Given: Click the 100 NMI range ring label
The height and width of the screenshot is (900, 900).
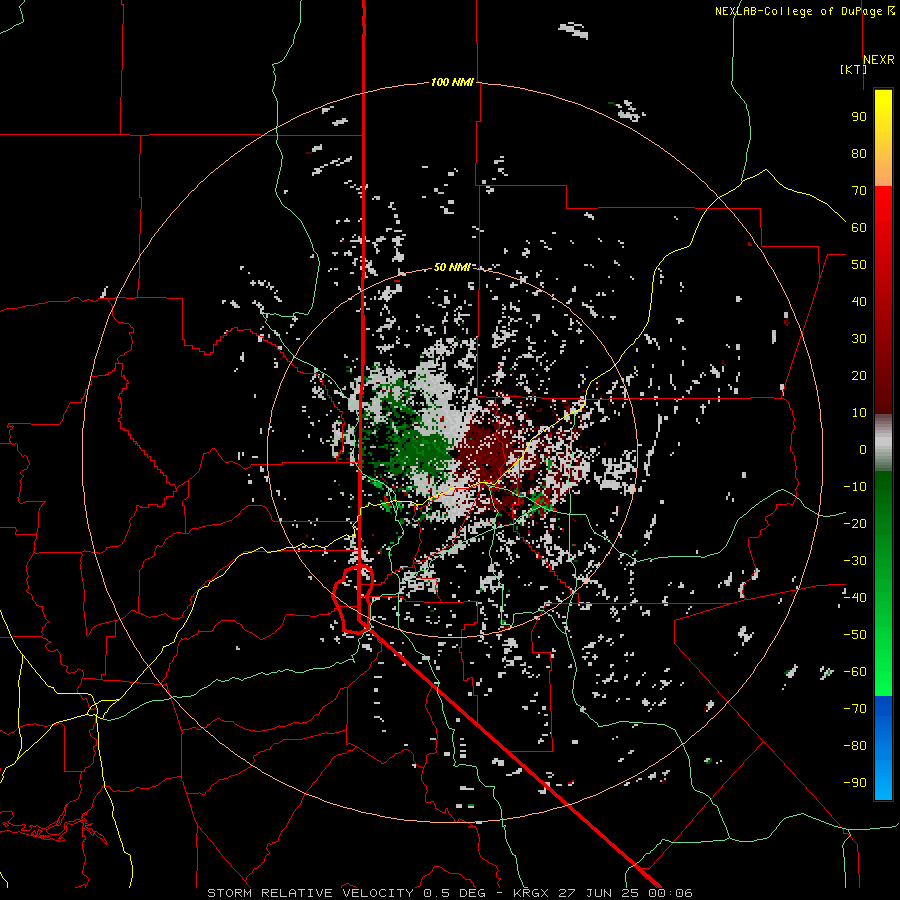Looking at the screenshot, I should click(452, 82).
